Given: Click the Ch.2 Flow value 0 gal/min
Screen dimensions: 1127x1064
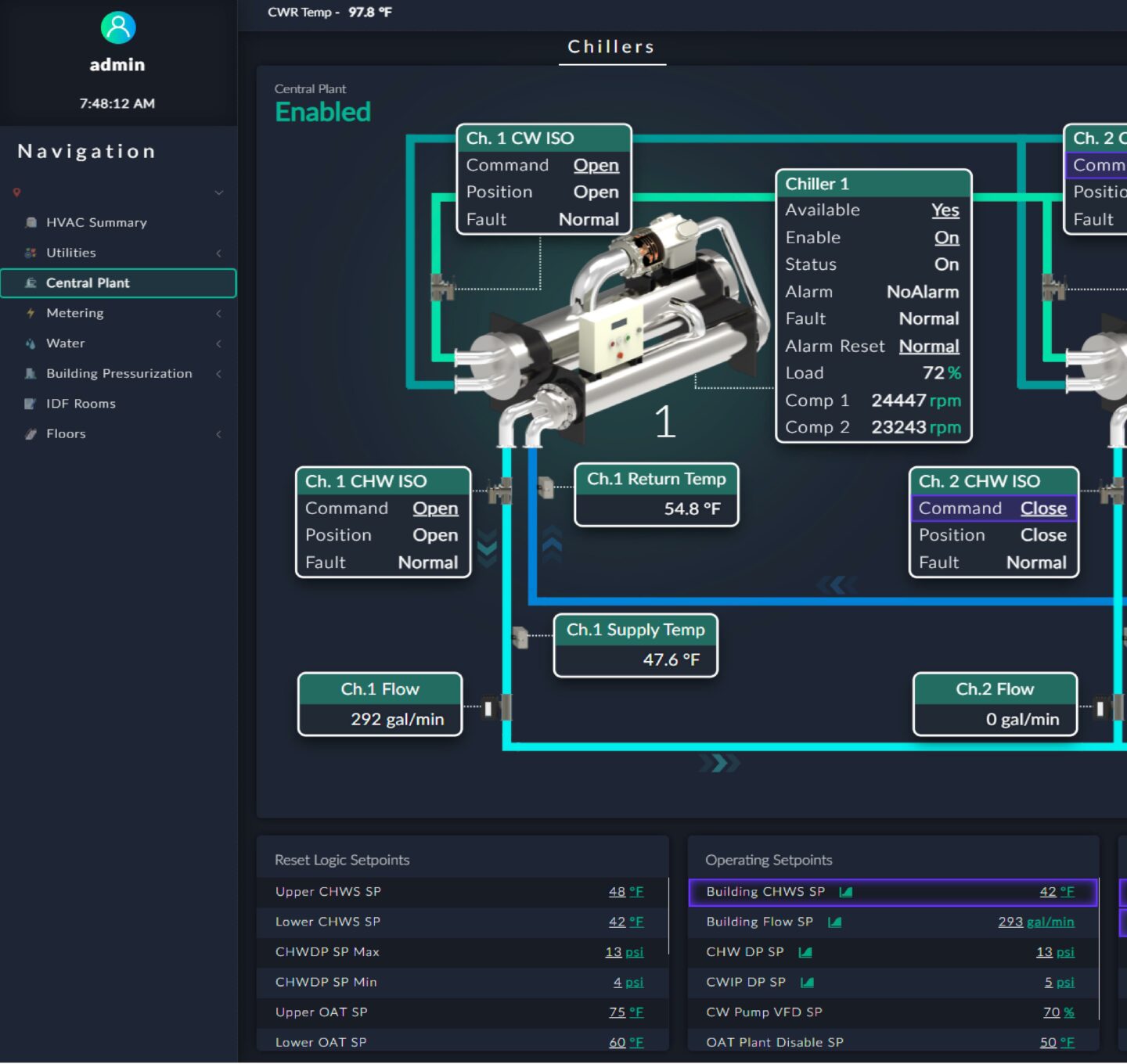Looking at the screenshot, I should 1022,720.
